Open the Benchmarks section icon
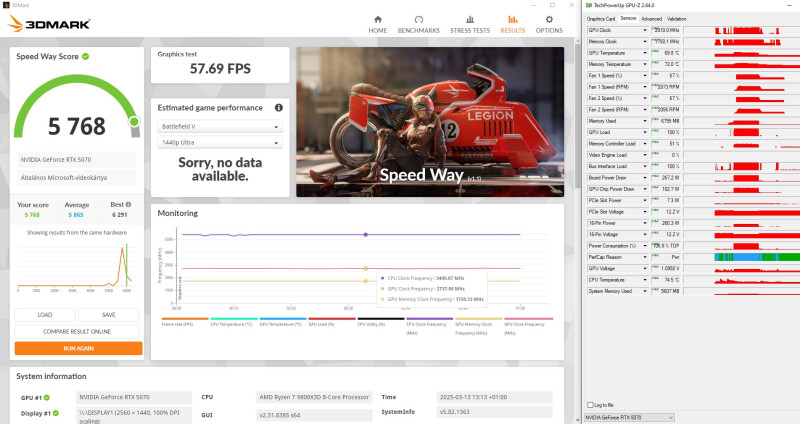Image resolution: width=800 pixels, height=424 pixels. (x=418, y=19)
